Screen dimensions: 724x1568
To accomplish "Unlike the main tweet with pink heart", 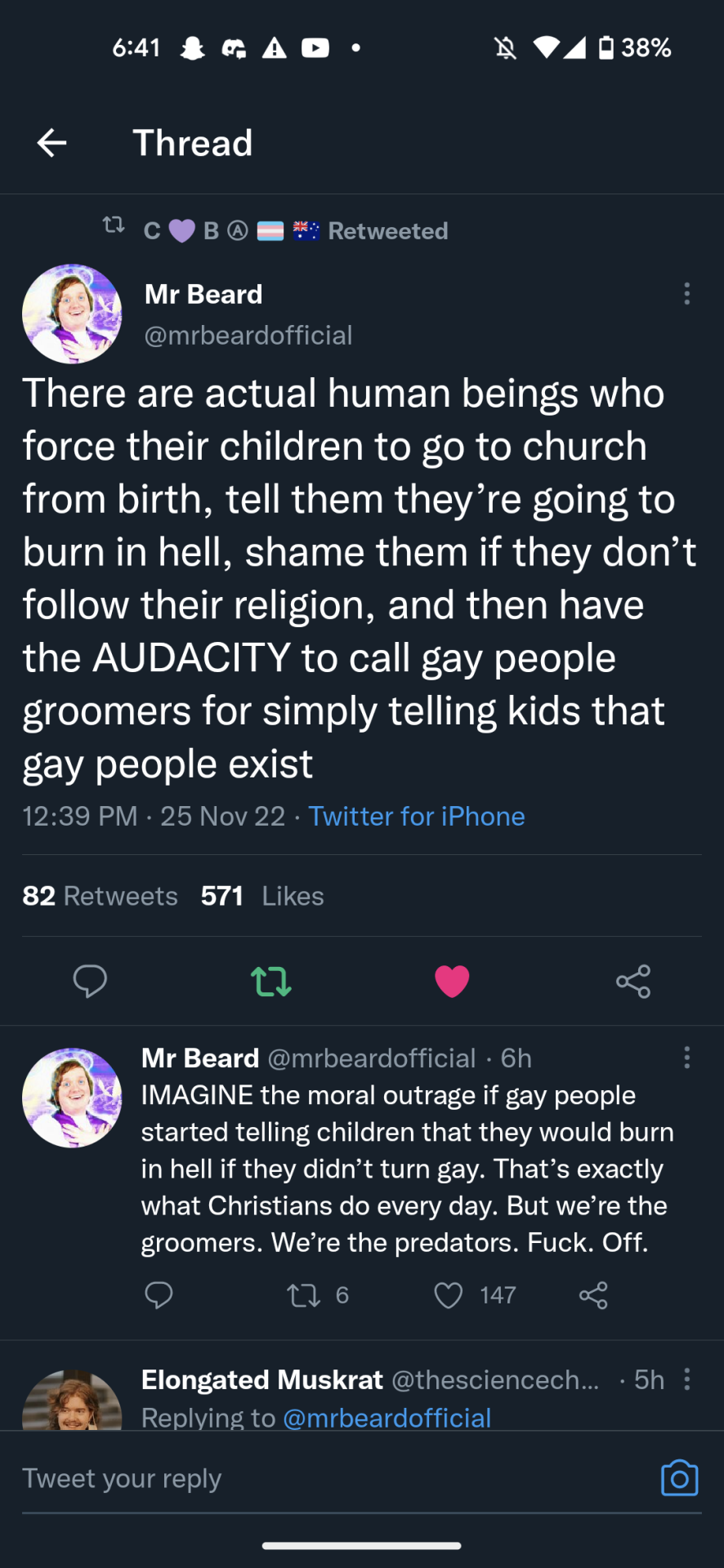I will 452,980.
